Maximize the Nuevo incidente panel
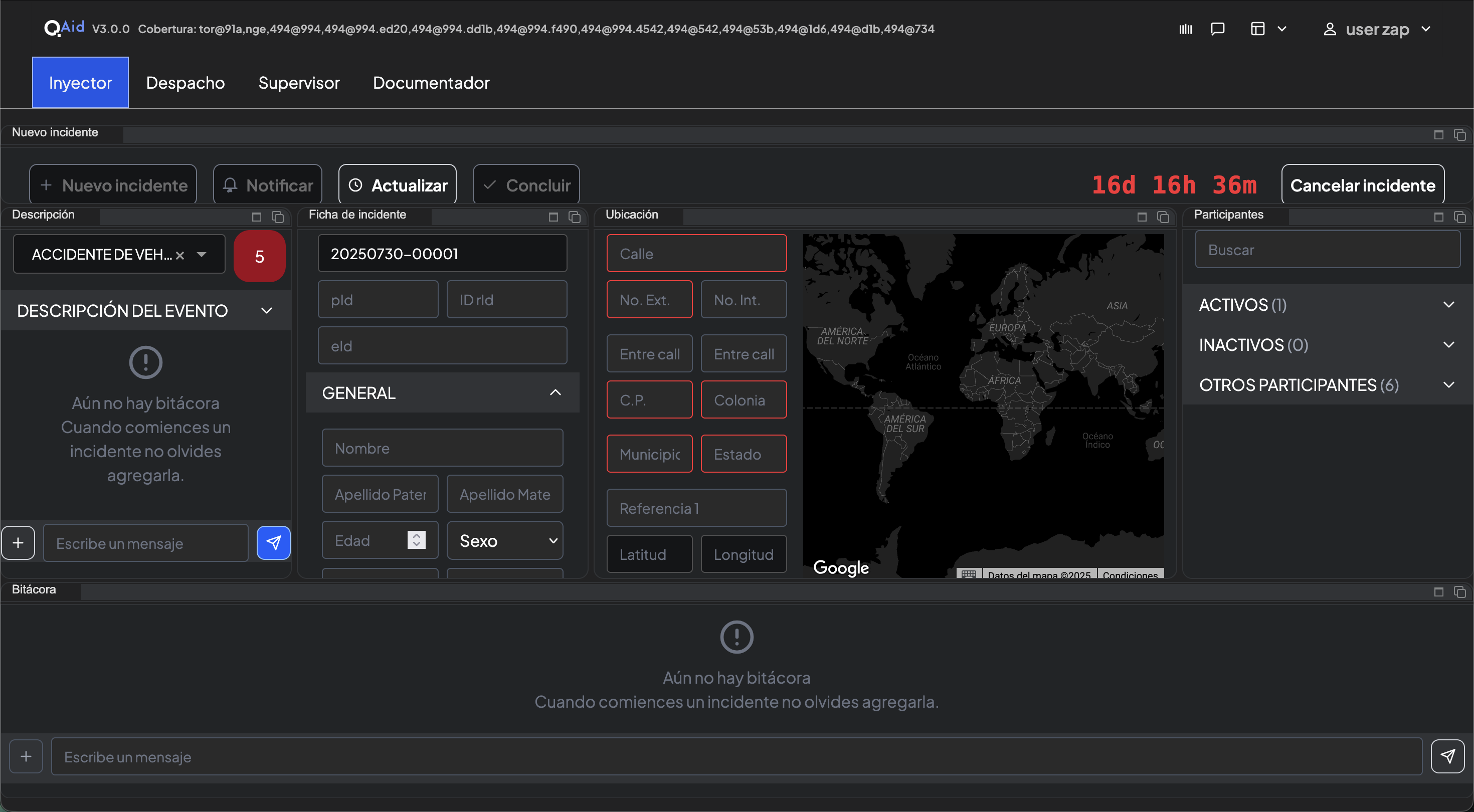Viewport: 1474px width, 812px height. pyautogui.click(x=1439, y=134)
